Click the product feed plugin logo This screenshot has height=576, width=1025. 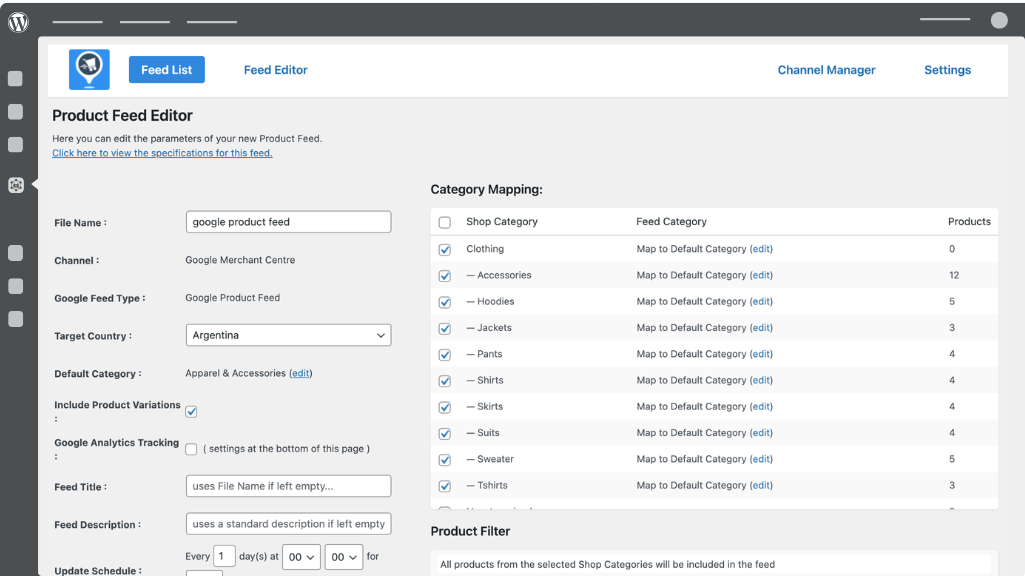(x=89, y=70)
